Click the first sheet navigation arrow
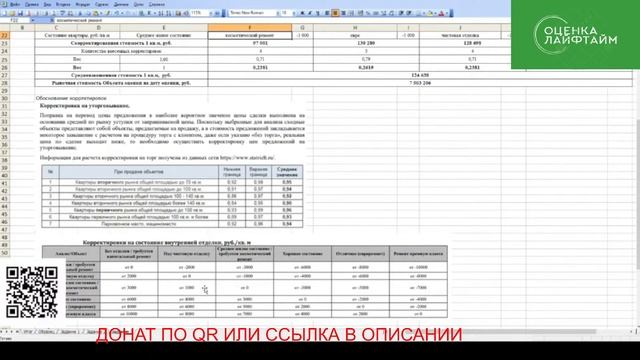This screenshot has width=640, height=360. coord(2,332)
